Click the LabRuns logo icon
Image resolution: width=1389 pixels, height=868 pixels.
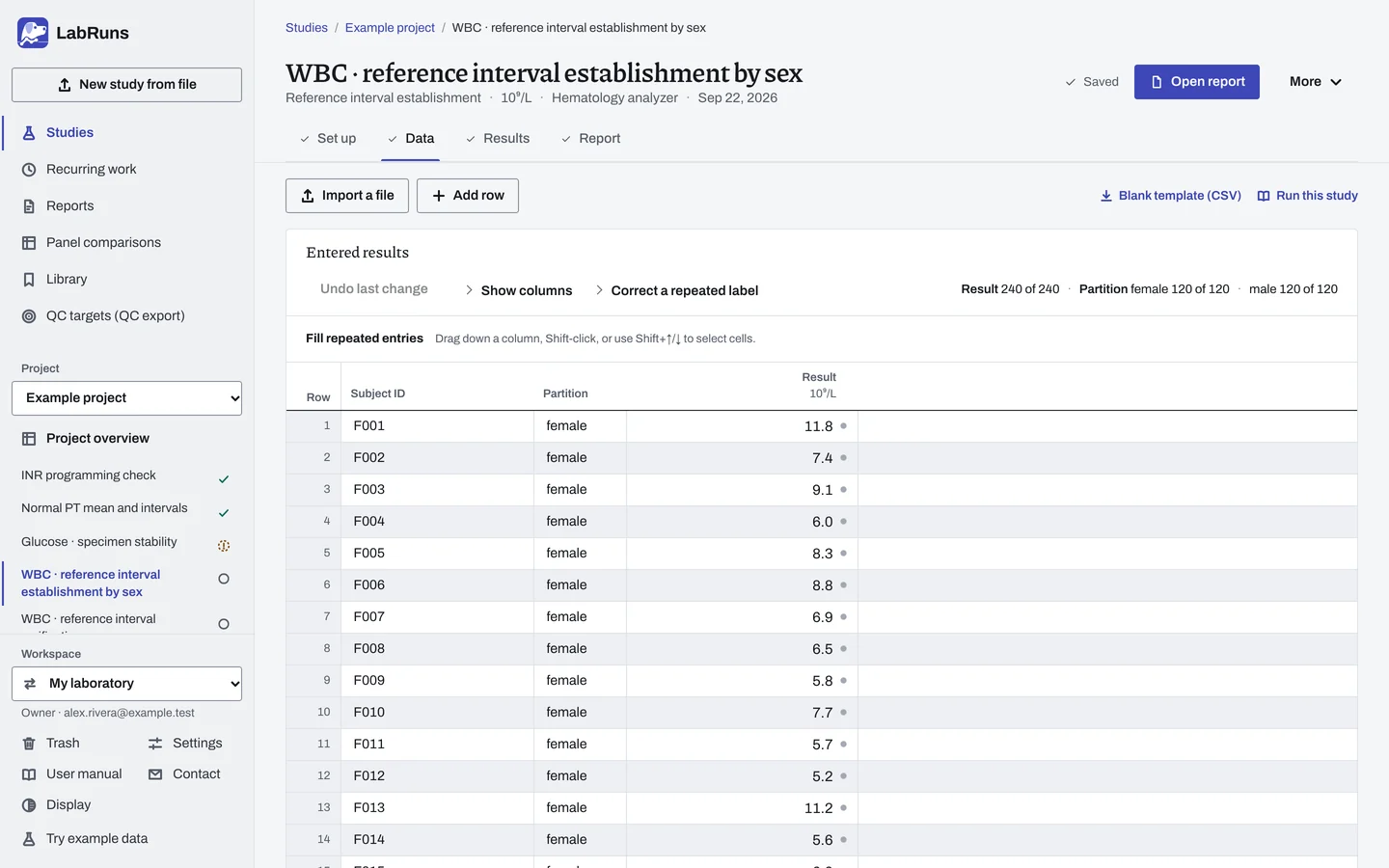tap(33, 33)
